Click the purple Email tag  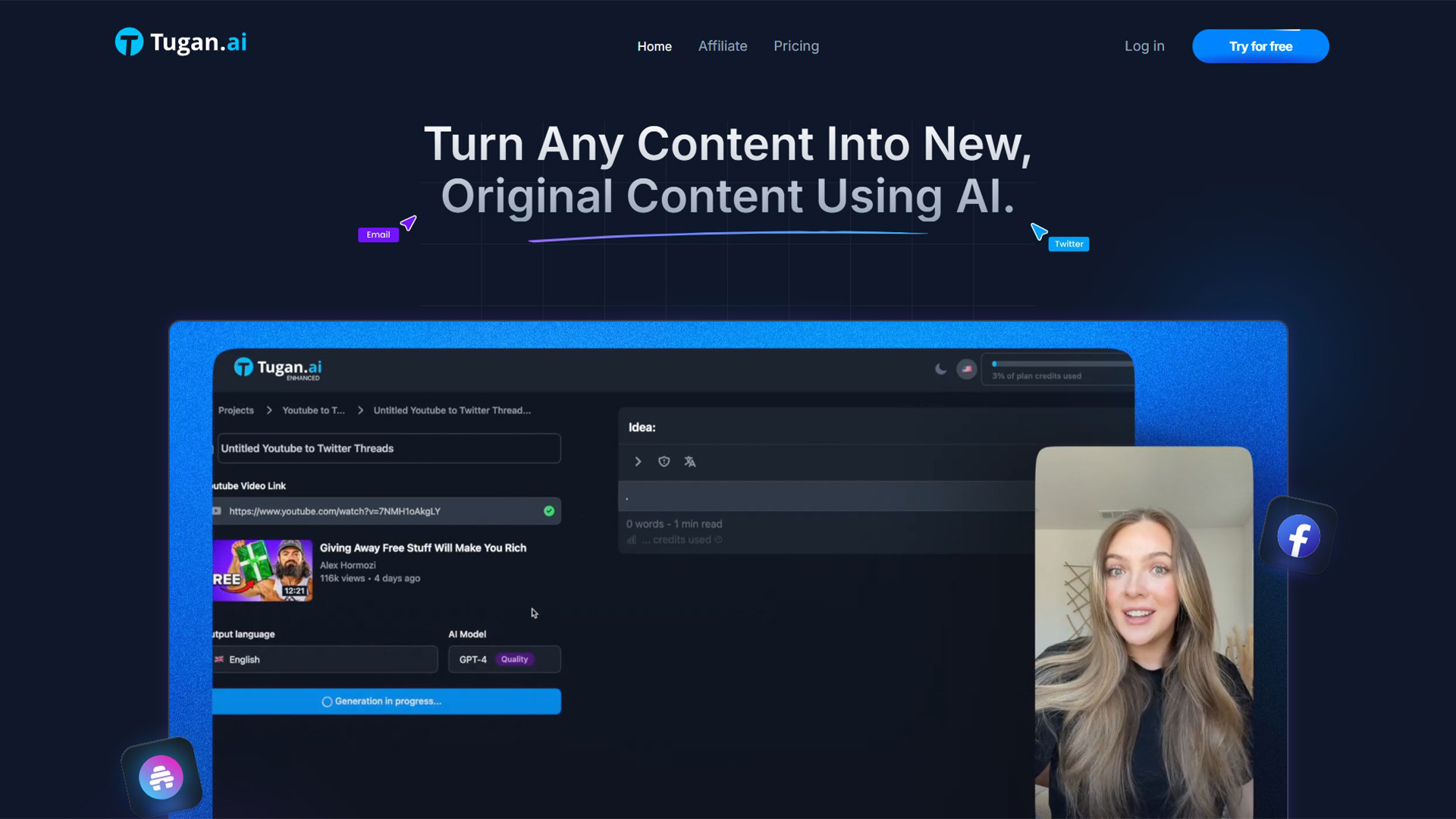(x=378, y=235)
